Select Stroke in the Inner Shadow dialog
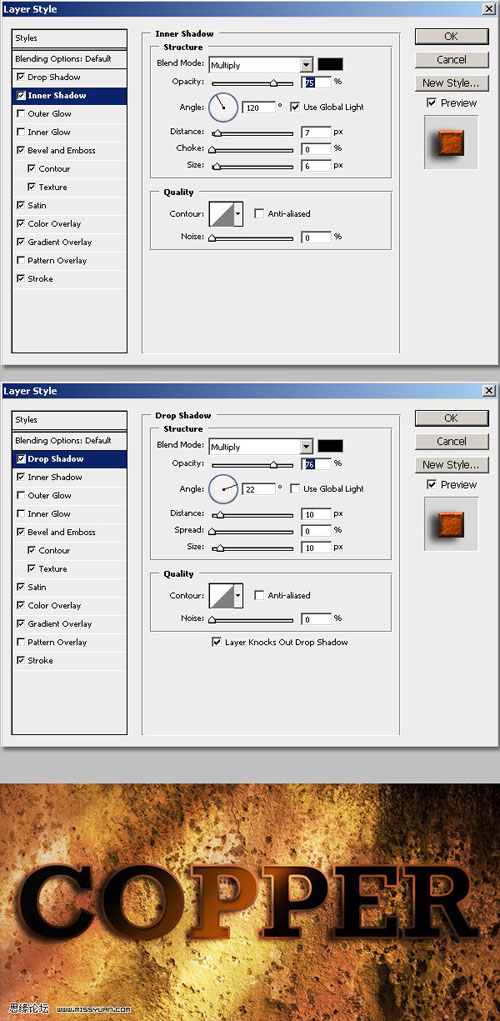This screenshot has height=1021, width=500. pyautogui.click(x=40, y=279)
